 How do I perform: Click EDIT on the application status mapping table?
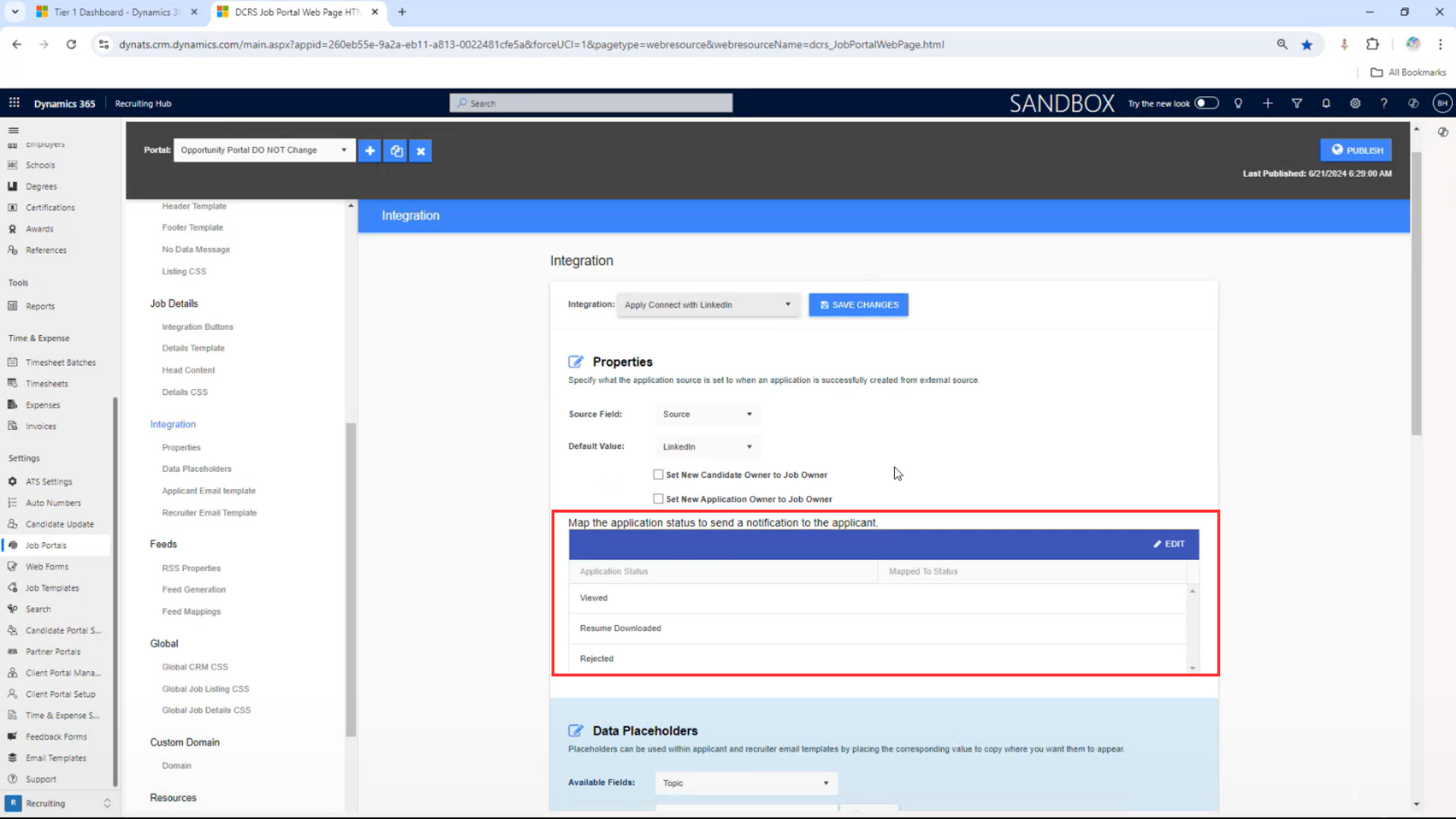tap(1169, 544)
